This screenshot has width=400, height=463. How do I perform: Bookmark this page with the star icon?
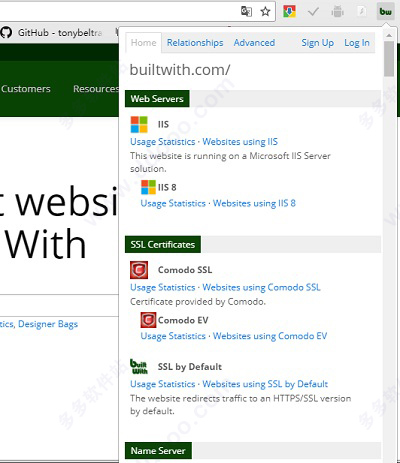tap(265, 12)
